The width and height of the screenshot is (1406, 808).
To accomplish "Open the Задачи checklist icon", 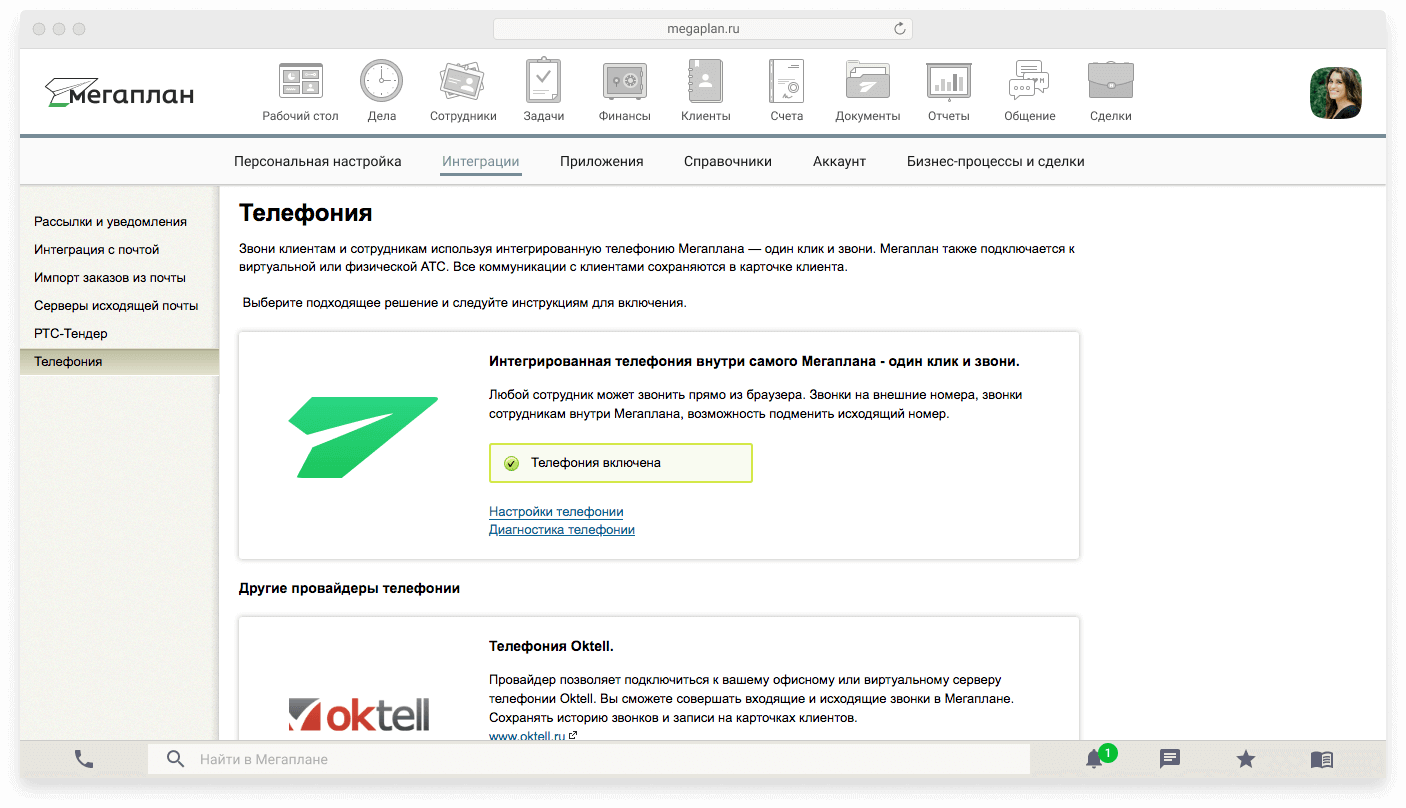I will (x=543, y=81).
